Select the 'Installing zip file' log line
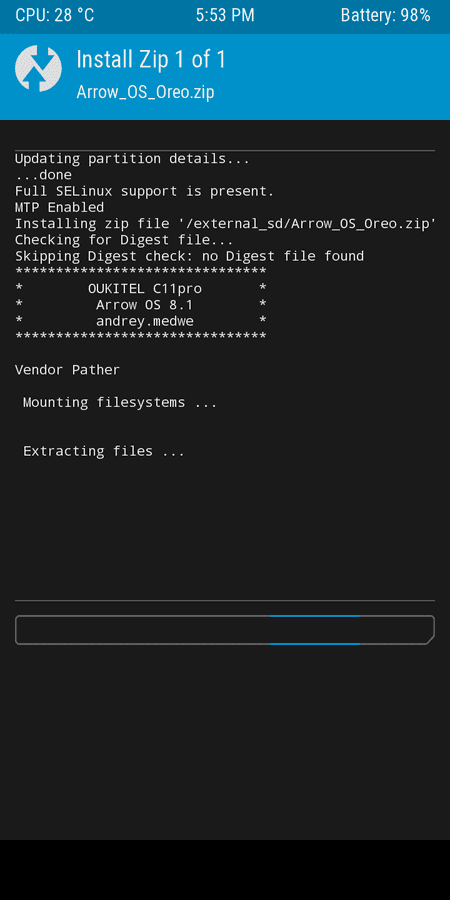The image size is (450, 900). click(226, 223)
